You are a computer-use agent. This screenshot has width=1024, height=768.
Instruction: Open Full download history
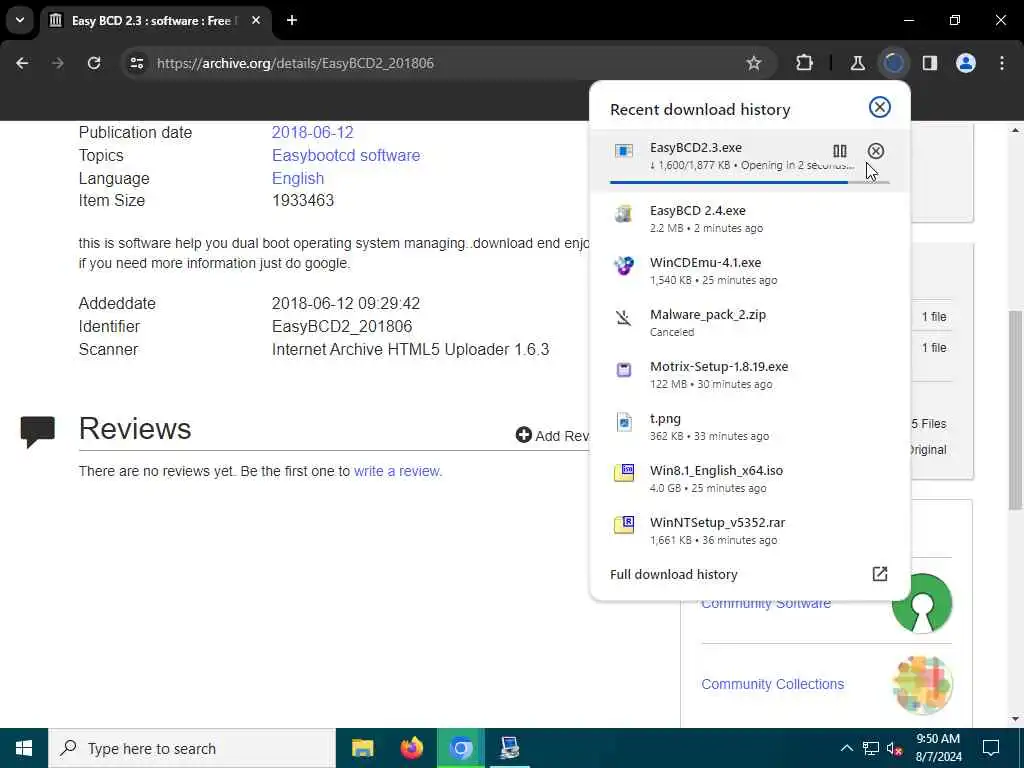[x=750, y=574]
